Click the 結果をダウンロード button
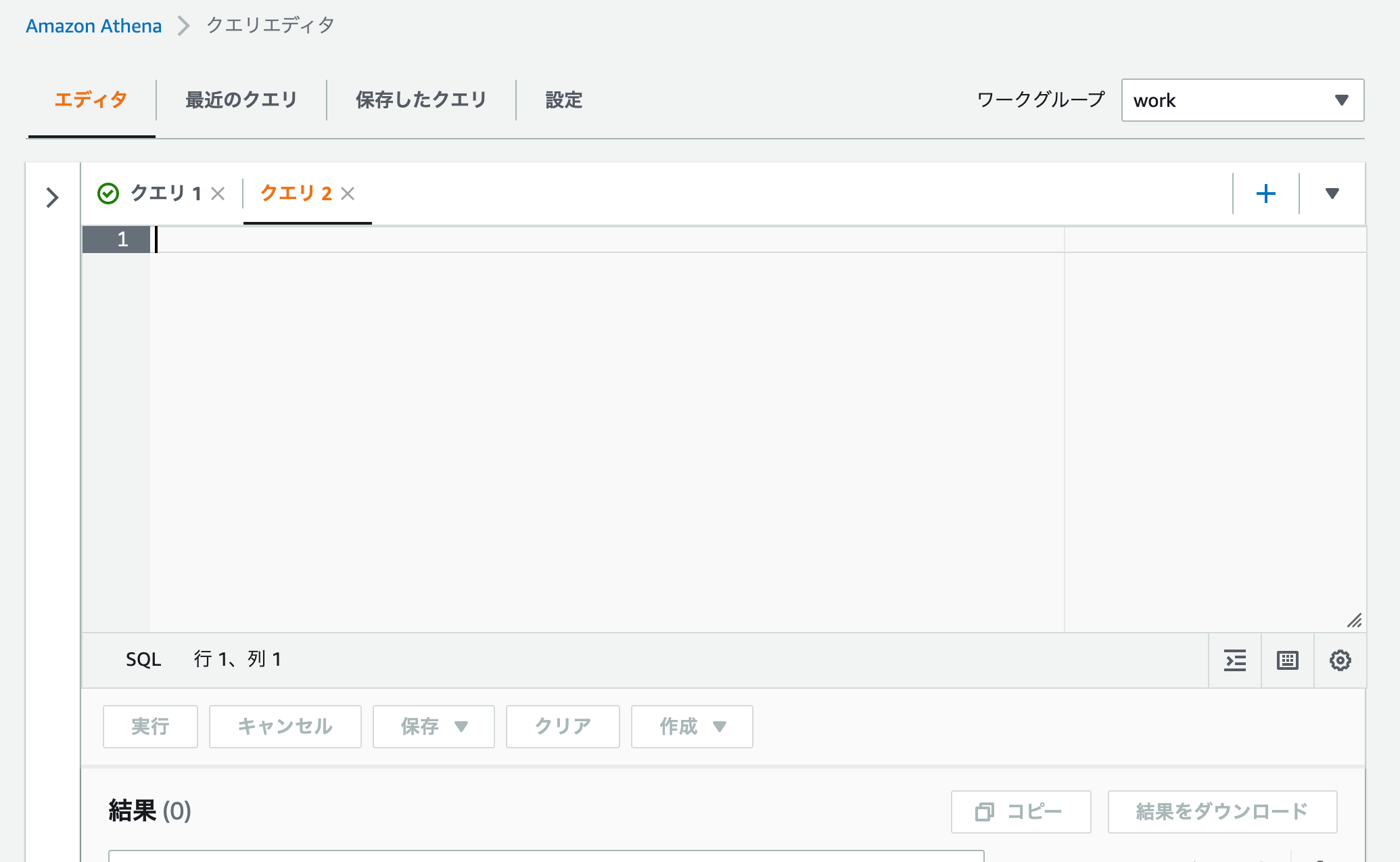 tap(1221, 812)
